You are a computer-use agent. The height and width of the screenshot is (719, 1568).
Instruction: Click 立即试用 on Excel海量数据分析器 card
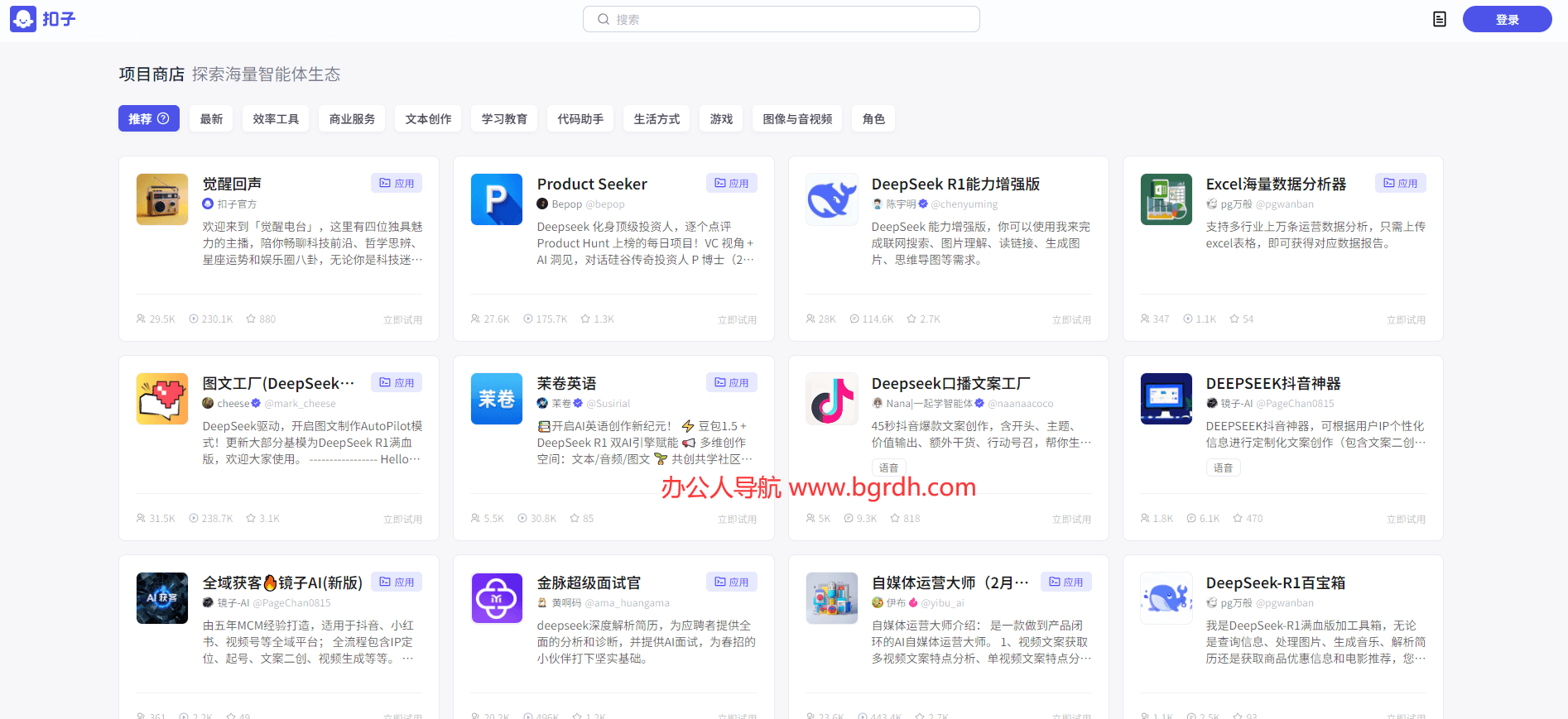coord(1406,319)
